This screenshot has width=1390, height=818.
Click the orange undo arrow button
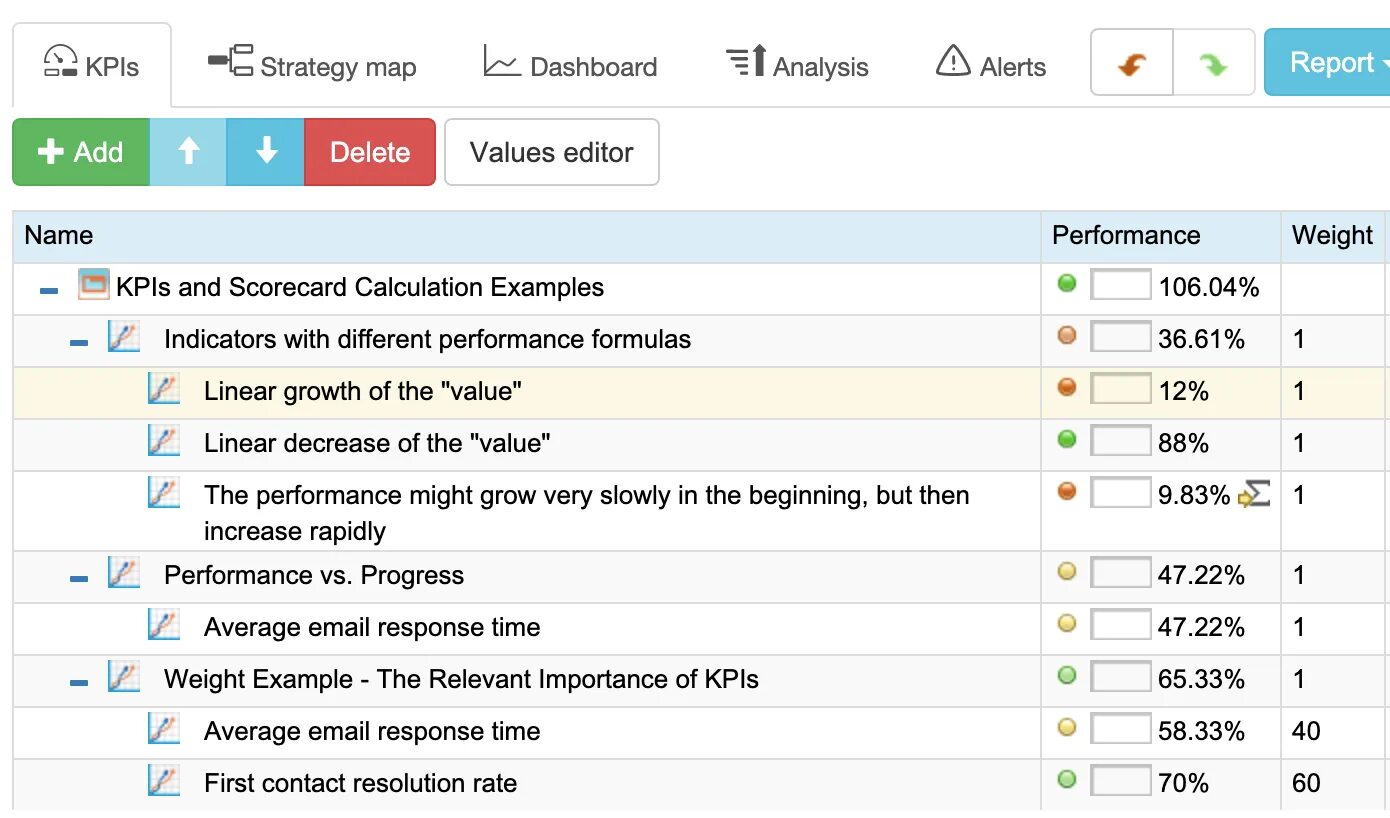tap(1131, 63)
